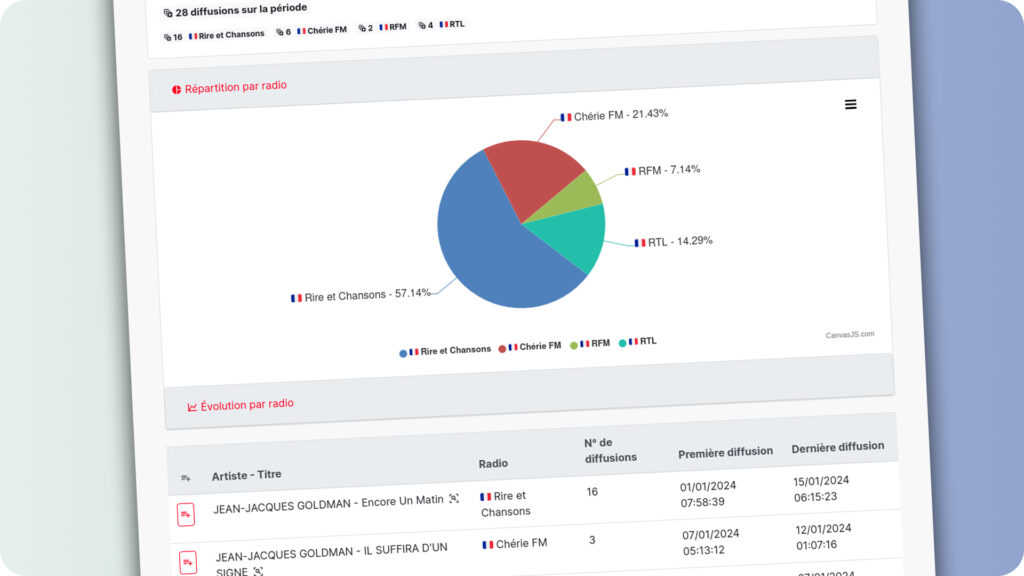Click the add-to-playlist icon in the table header
1024x576 pixels.
click(x=185, y=478)
